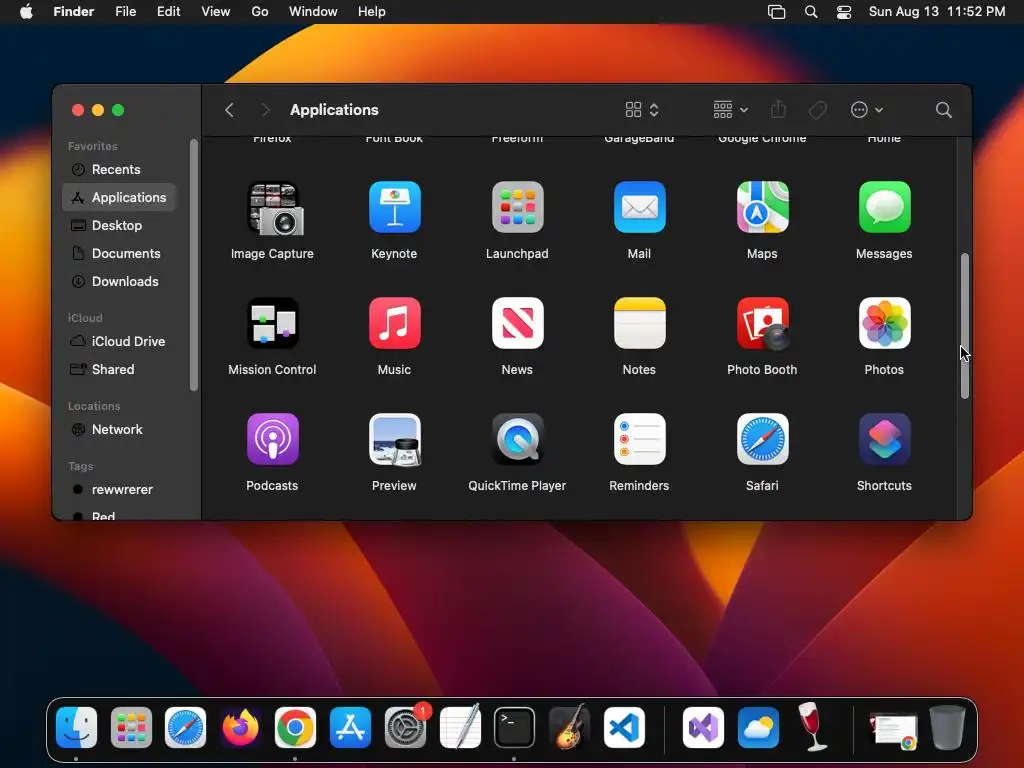Open iCloud Drive in the sidebar
This screenshot has height=768, width=1024.
click(119, 342)
